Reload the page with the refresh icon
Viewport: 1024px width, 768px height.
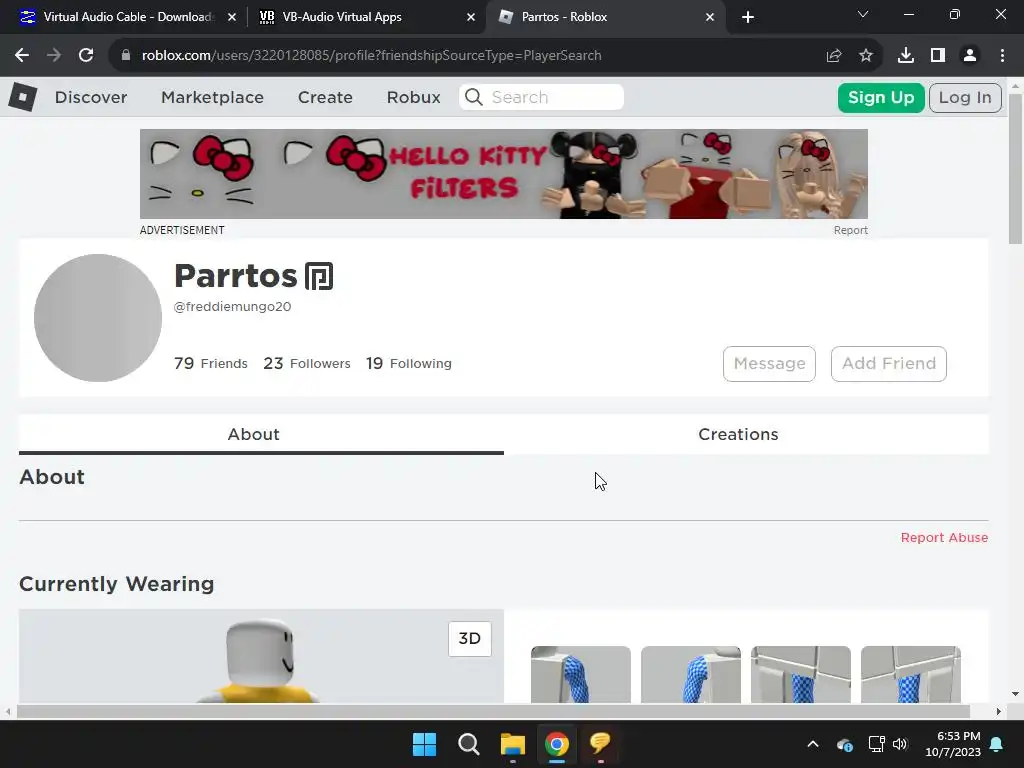pyautogui.click(x=86, y=56)
